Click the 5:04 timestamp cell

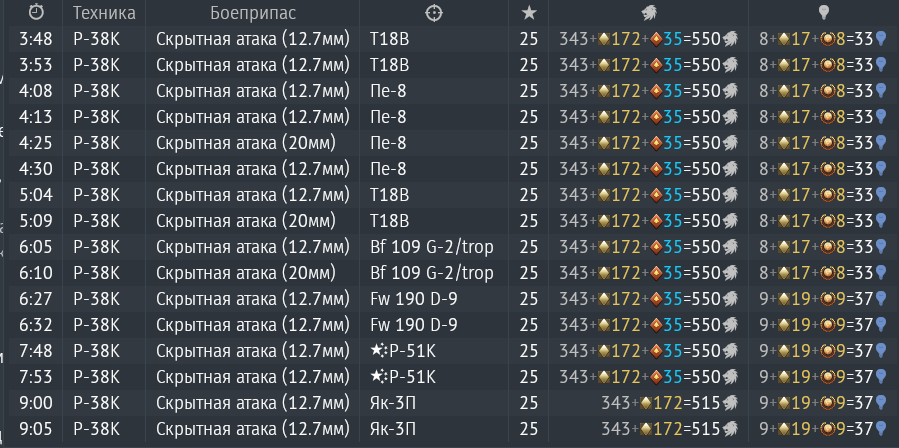point(36,195)
